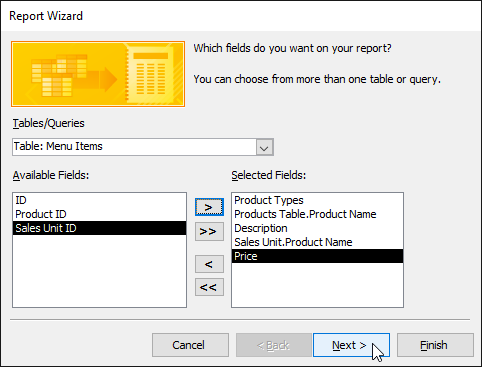Select Product ID in Available Fields
Image resolution: width=482 pixels, height=367 pixels.
click(x=99, y=214)
